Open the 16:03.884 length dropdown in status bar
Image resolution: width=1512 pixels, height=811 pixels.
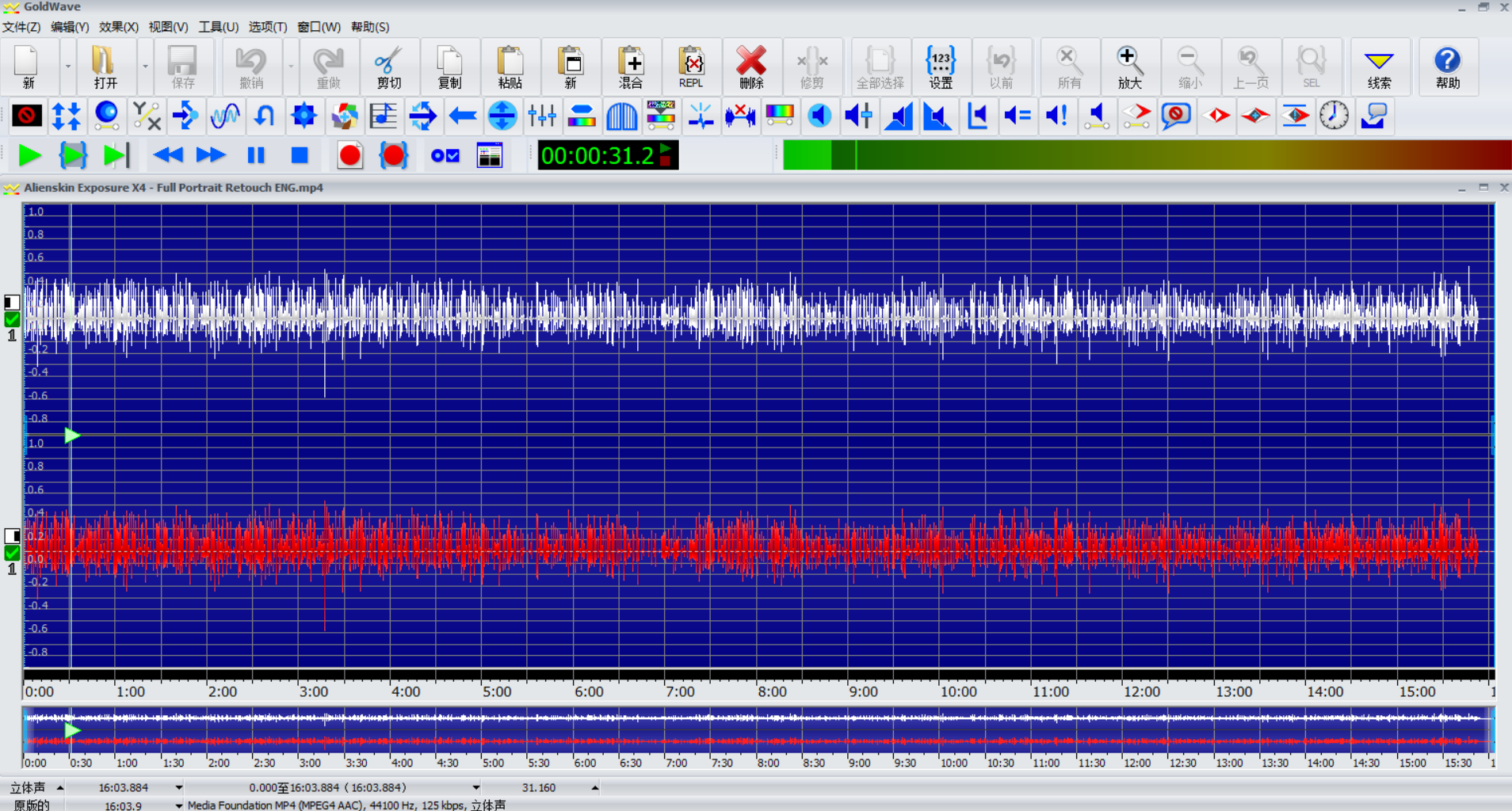tap(179, 788)
